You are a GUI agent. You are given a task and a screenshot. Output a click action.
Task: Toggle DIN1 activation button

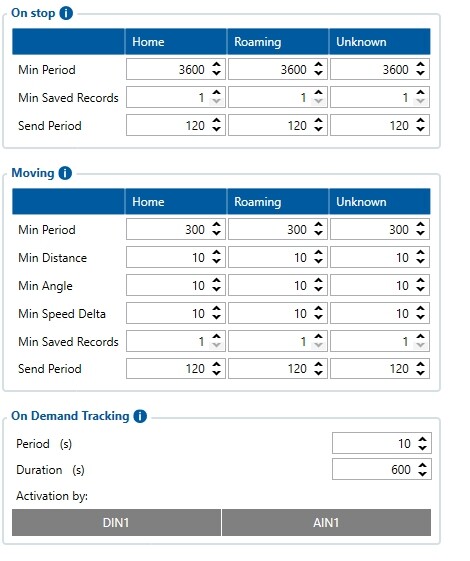coord(116,523)
